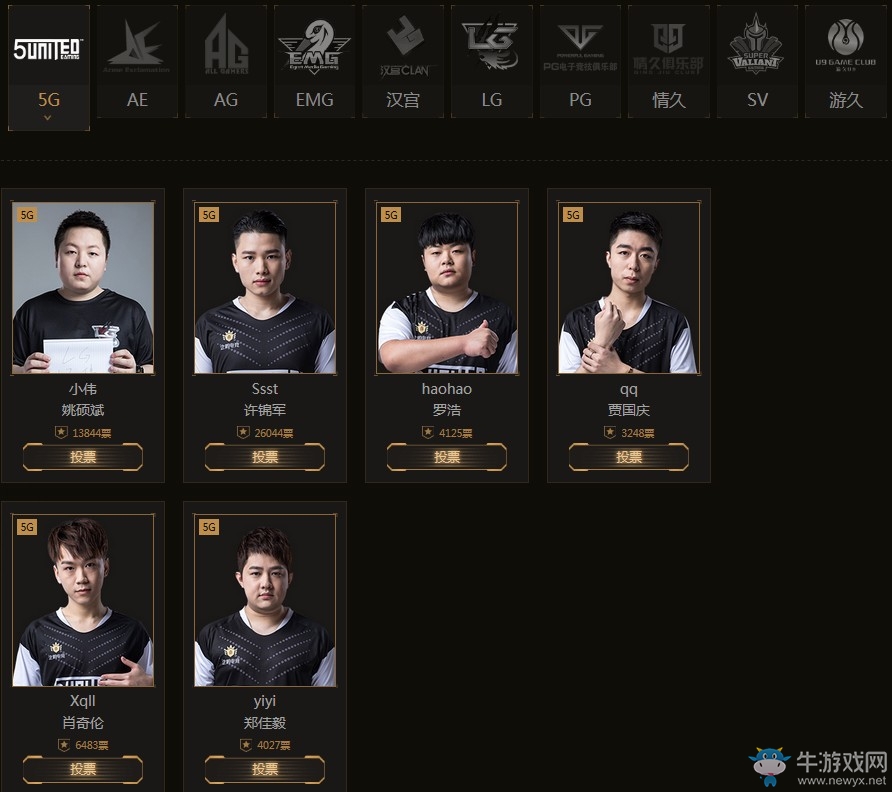Click the 投票 button under haohao
The width and height of the screenshot is (892, 792).
tap(447, 457)
